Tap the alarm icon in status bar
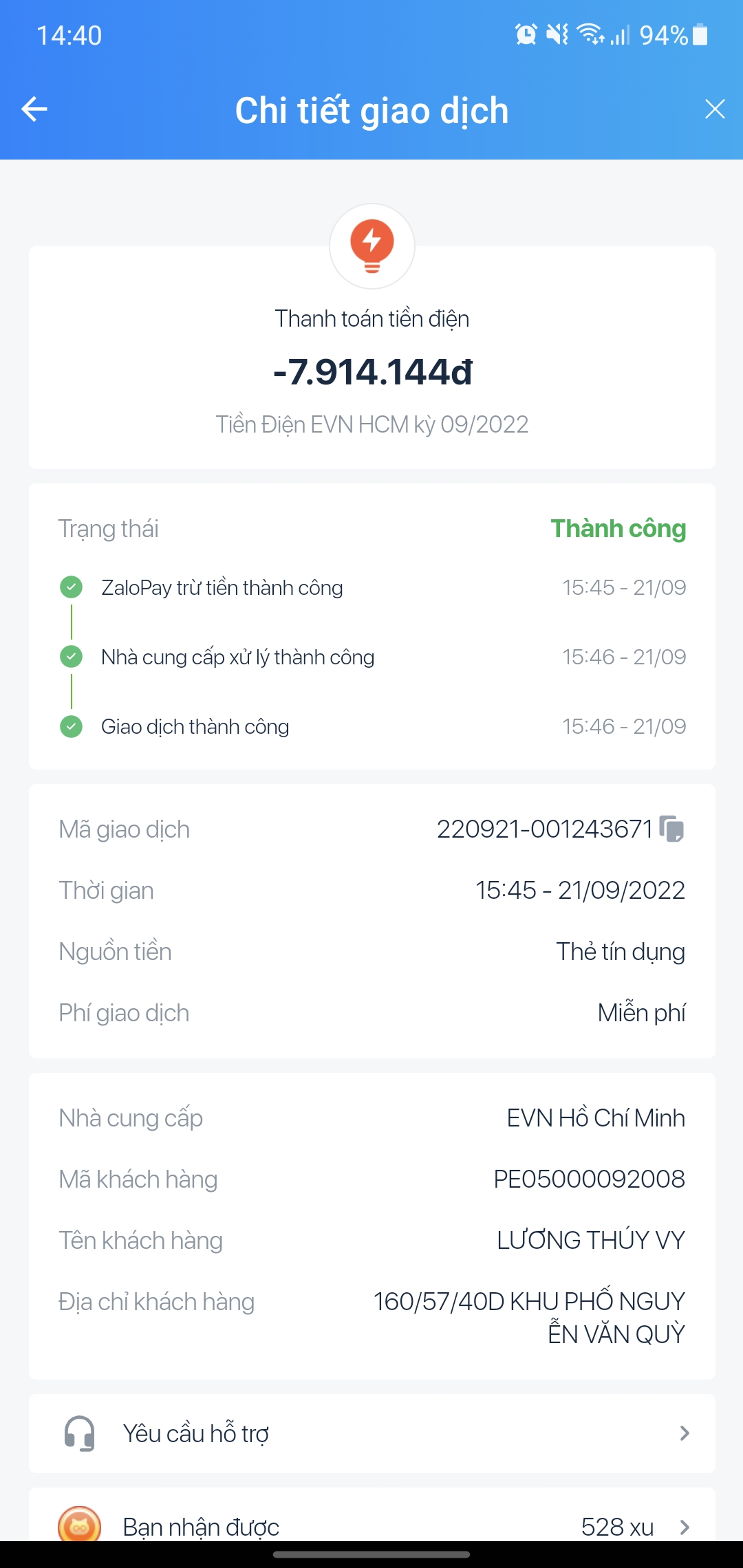Image resolution: width=743 pixels, height=1568 pixels. click(x=526, y=34)
